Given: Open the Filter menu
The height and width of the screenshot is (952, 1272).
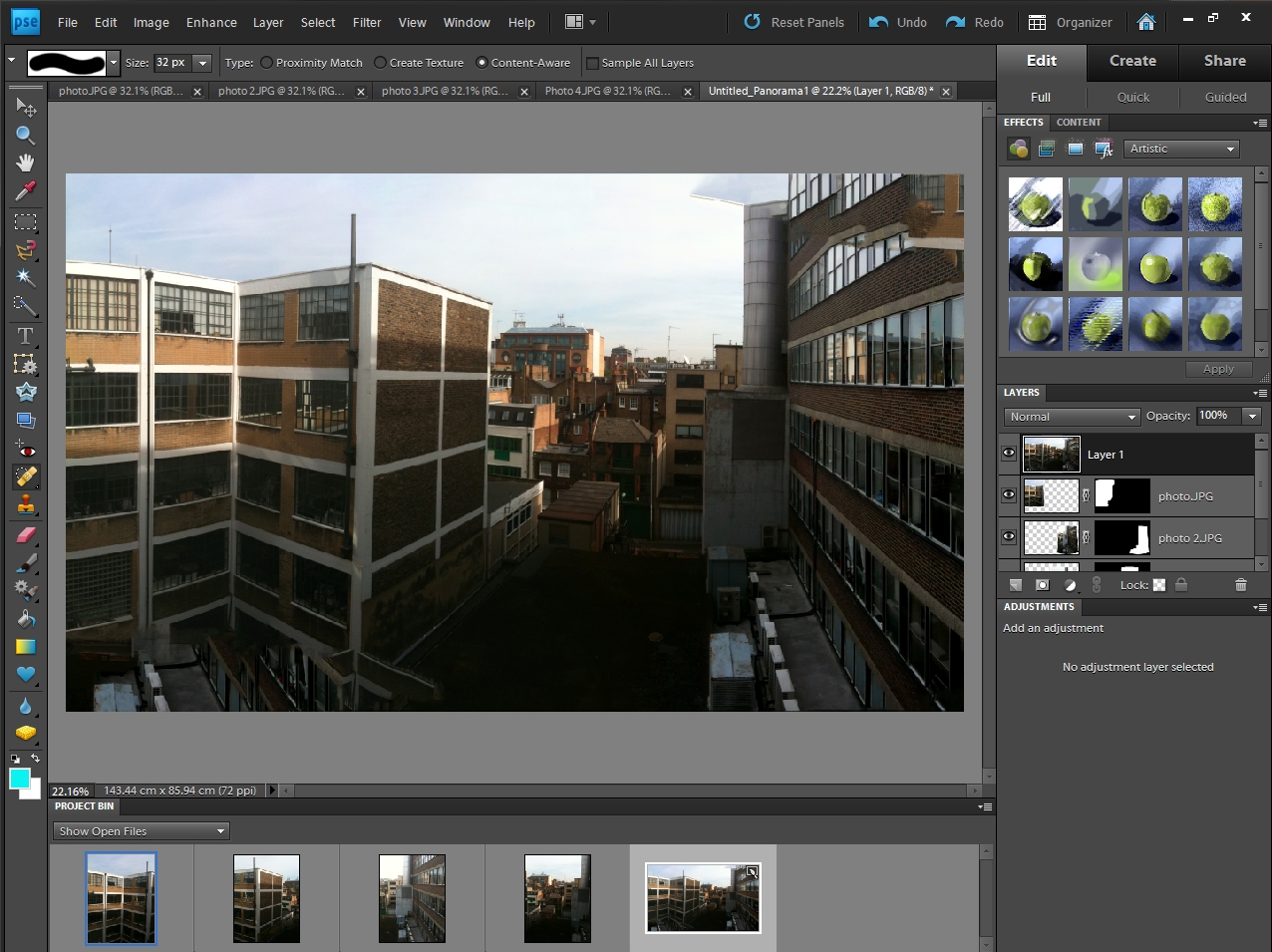Looking at the screenshot, I should tap(367, 22).
